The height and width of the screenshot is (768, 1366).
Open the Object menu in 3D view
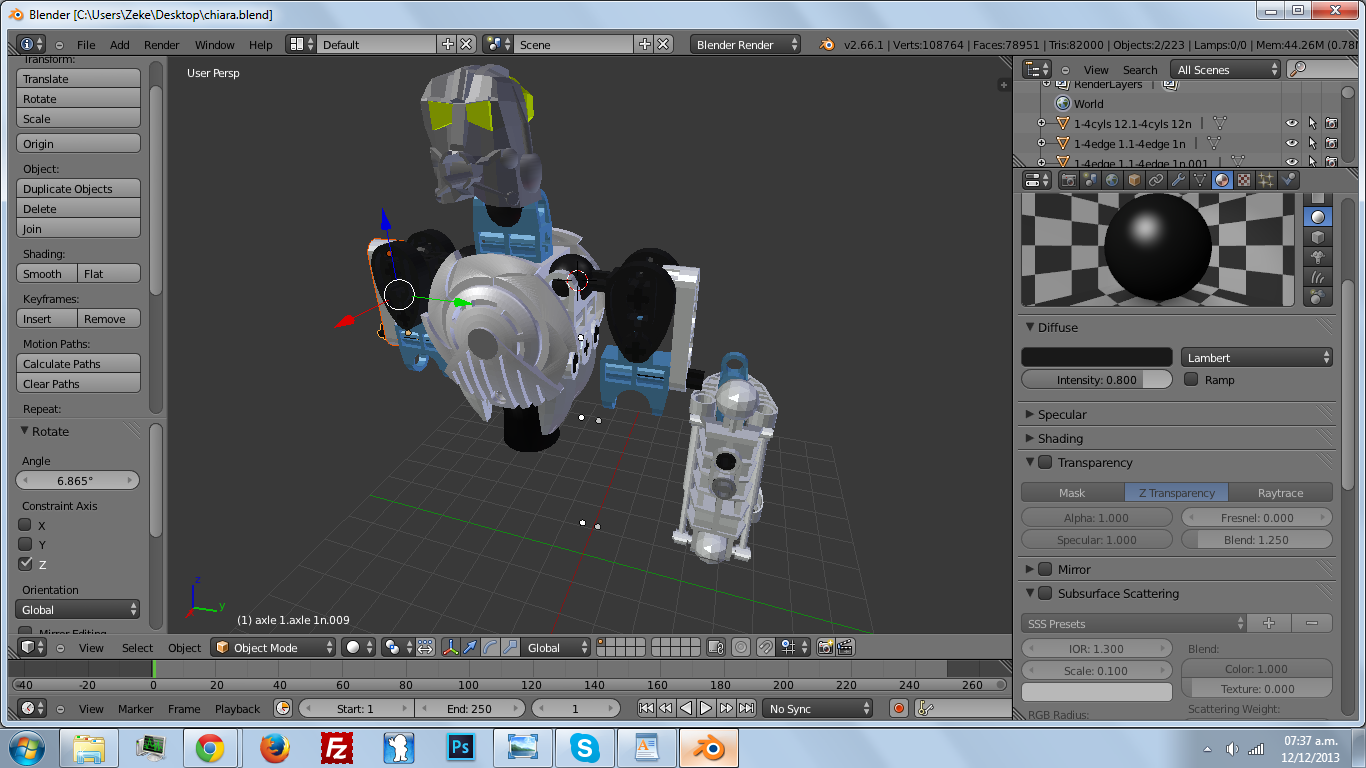pos(184,647)
